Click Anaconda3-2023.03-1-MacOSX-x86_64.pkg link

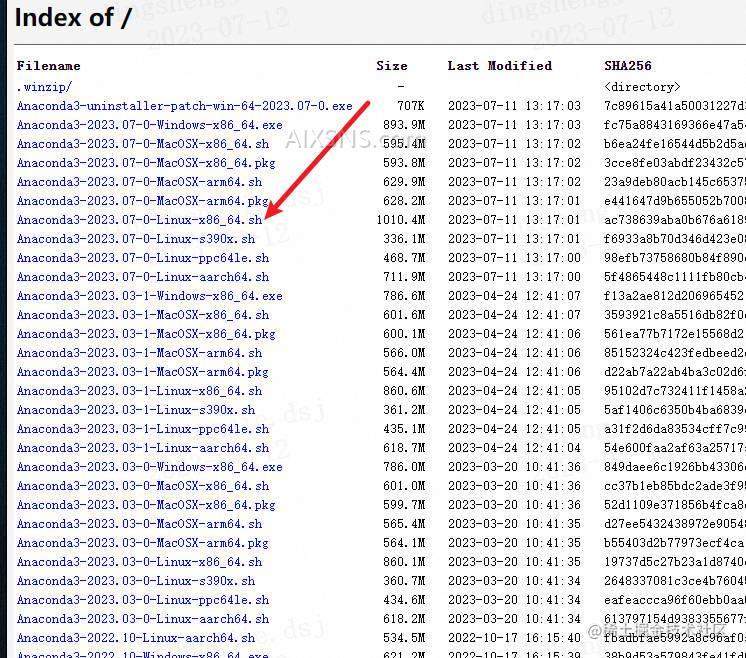tap(146, 334)
